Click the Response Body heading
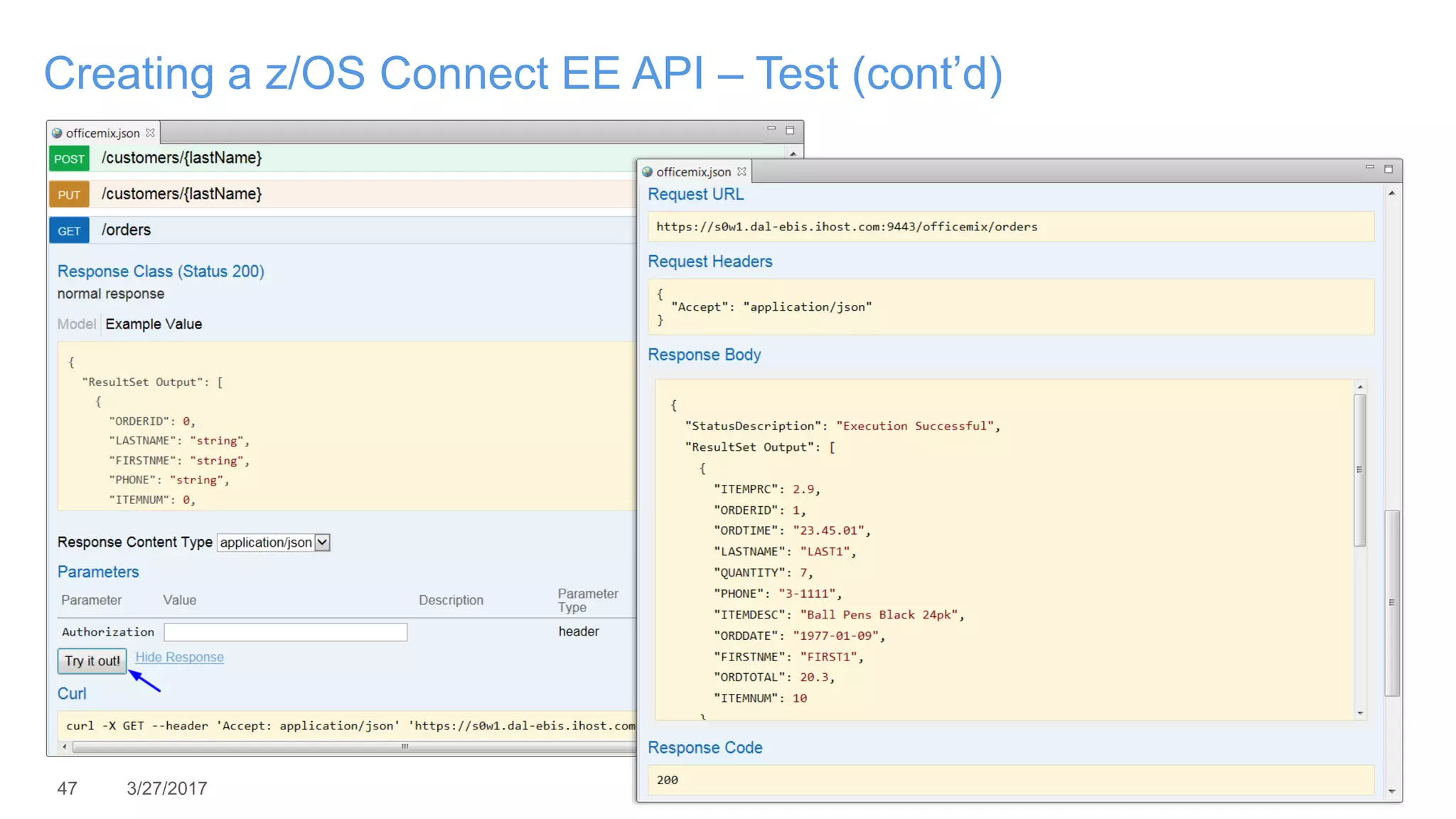 point(704,355)
